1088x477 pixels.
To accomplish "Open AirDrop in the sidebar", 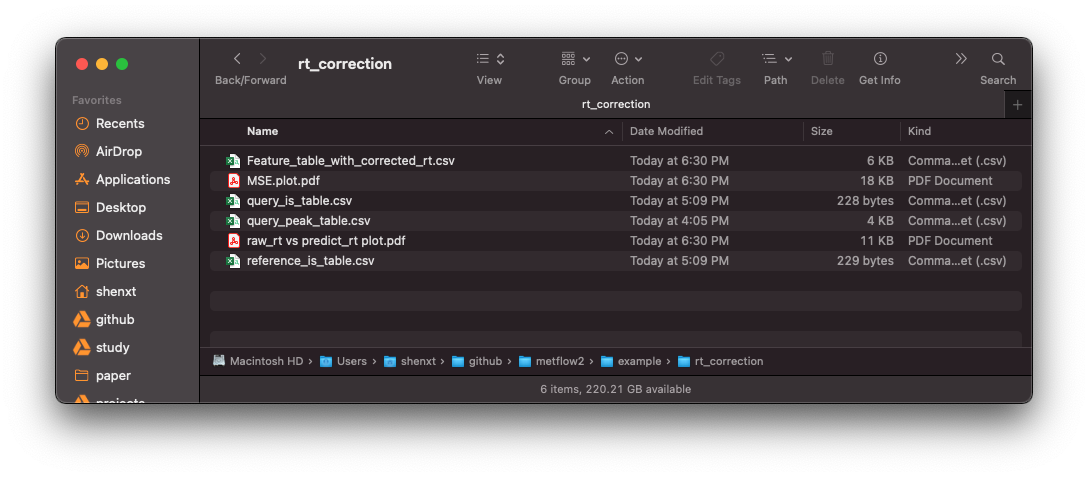I will 118,151.
